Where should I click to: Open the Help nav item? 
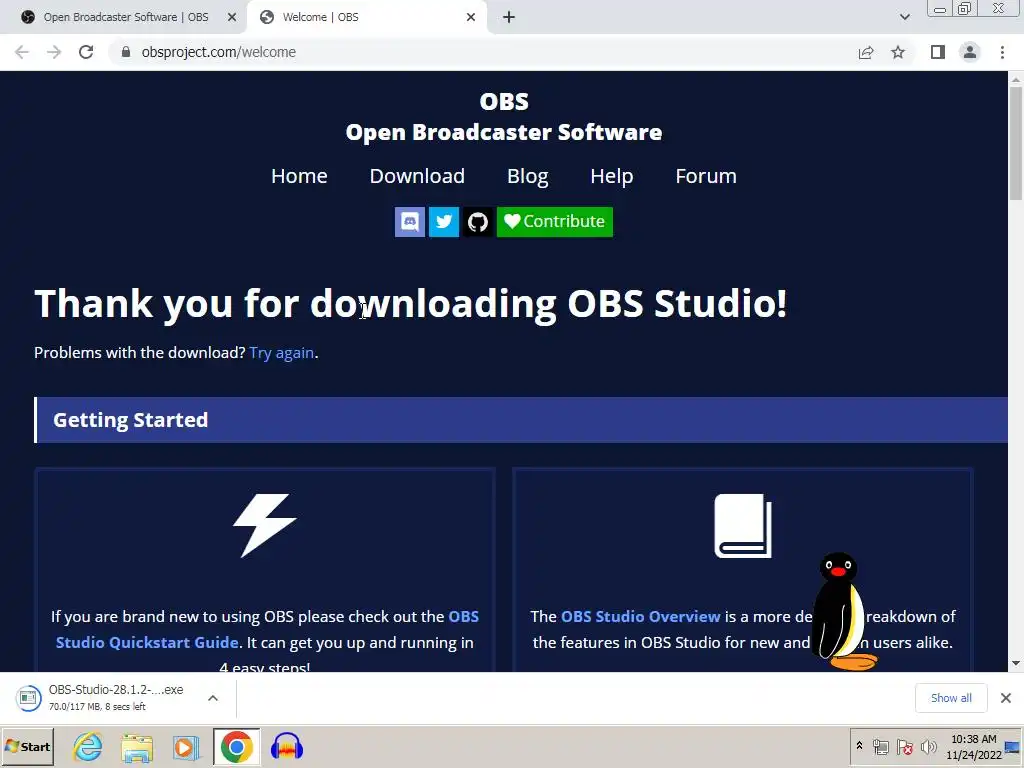click(612, 176)
